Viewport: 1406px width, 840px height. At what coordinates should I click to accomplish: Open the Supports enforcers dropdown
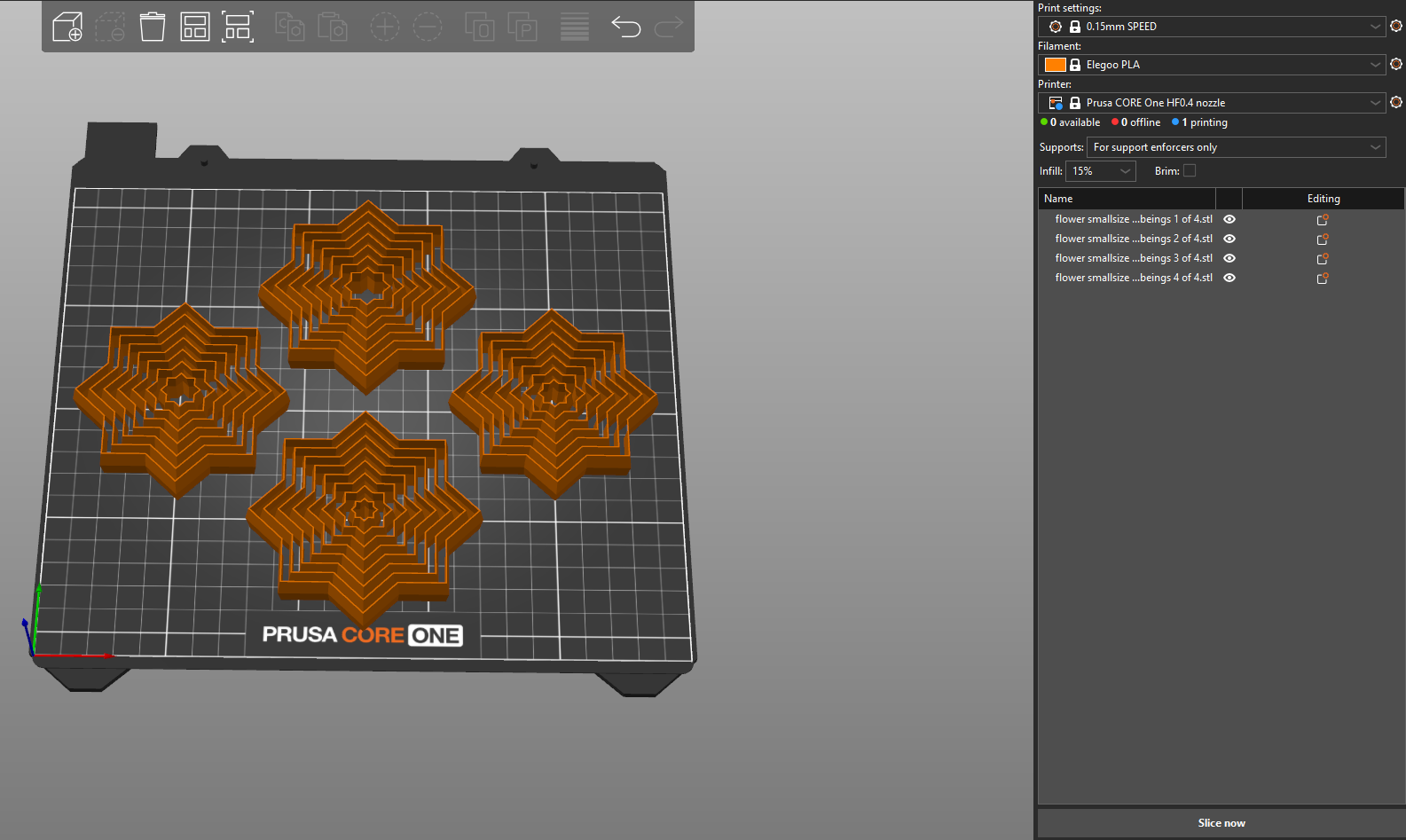pos(1237,147)
